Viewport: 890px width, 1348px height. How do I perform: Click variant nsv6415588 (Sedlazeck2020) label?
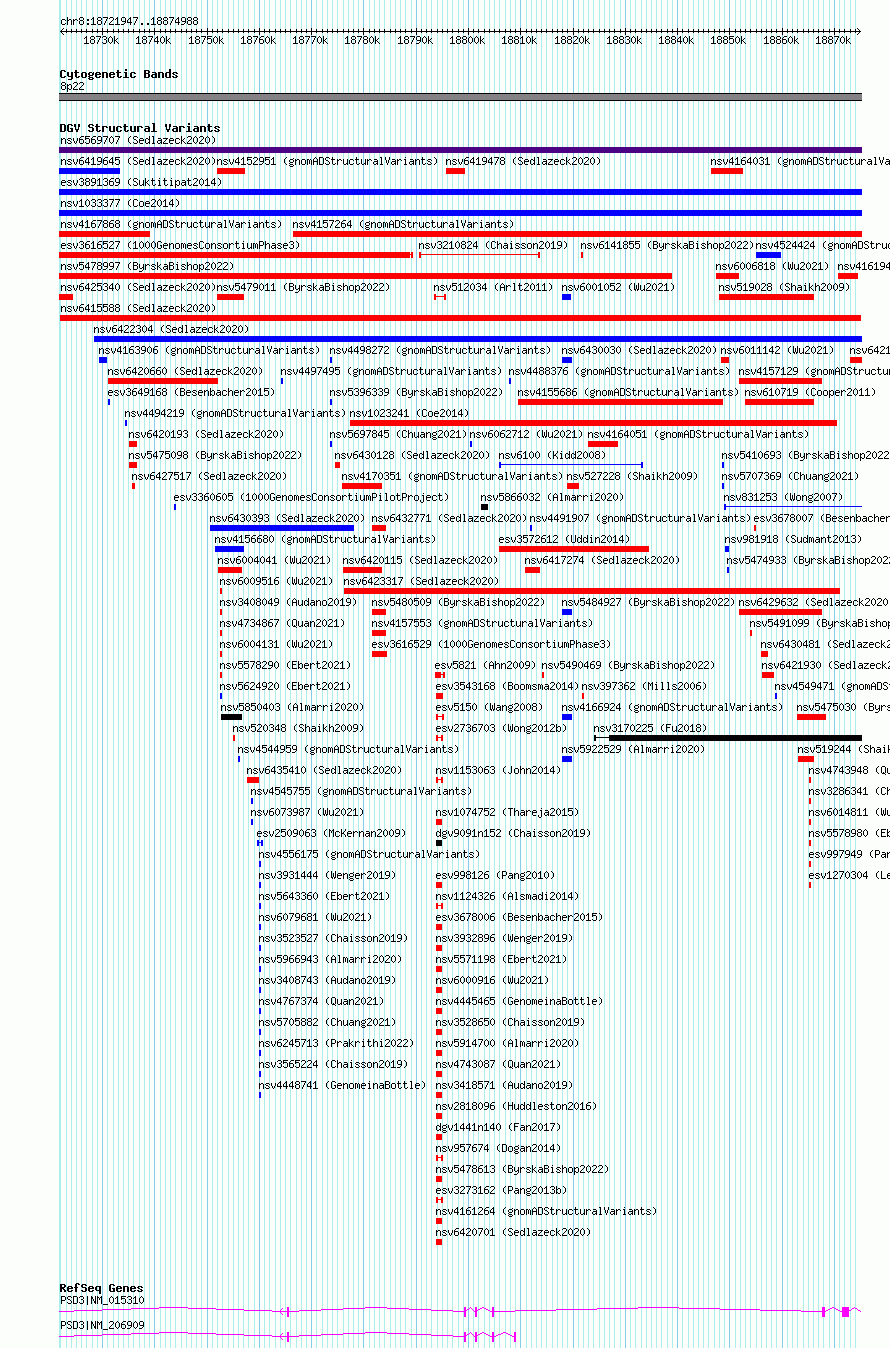137,308
